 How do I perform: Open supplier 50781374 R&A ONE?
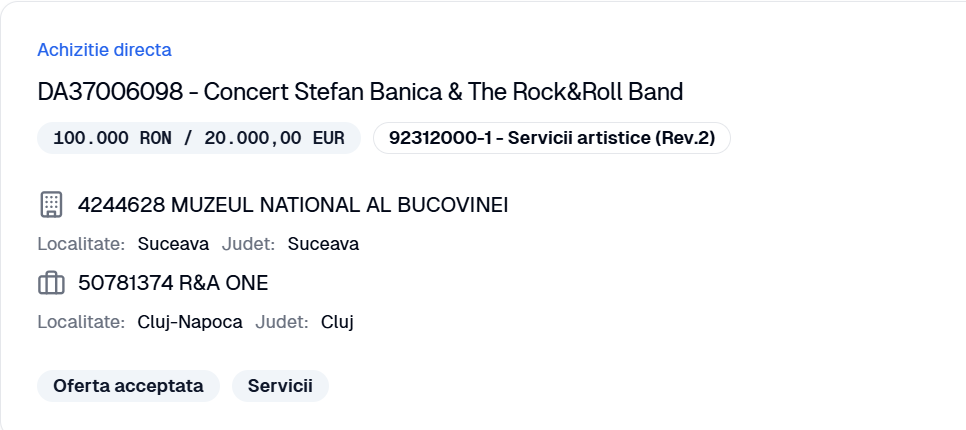coord(173,283)
